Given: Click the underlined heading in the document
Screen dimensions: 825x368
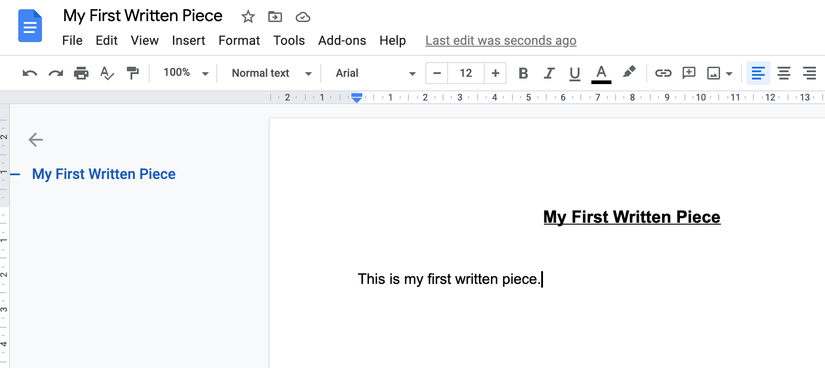Looking at the screenshot, I should [x=631, y=217].
